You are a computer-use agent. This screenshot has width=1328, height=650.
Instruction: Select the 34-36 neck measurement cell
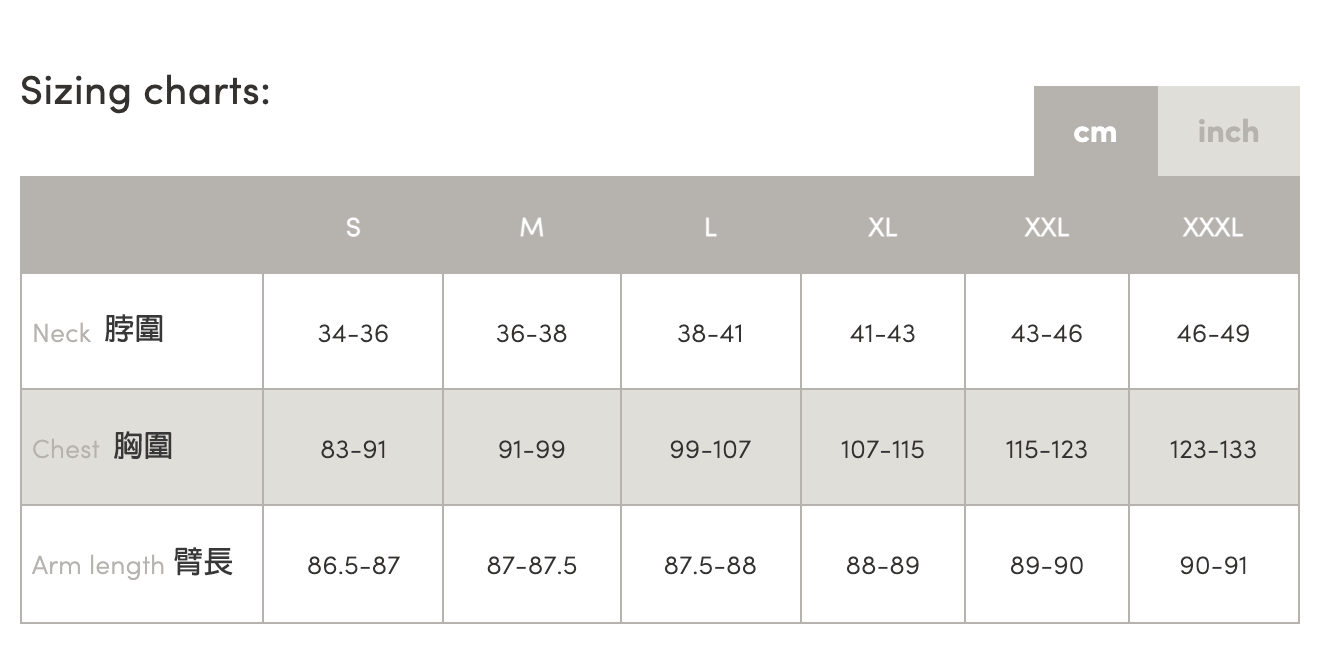pos(353,333)
